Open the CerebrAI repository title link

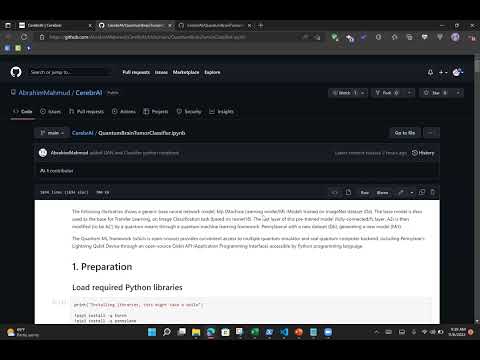pyautogui.click(x=89, y=93)
